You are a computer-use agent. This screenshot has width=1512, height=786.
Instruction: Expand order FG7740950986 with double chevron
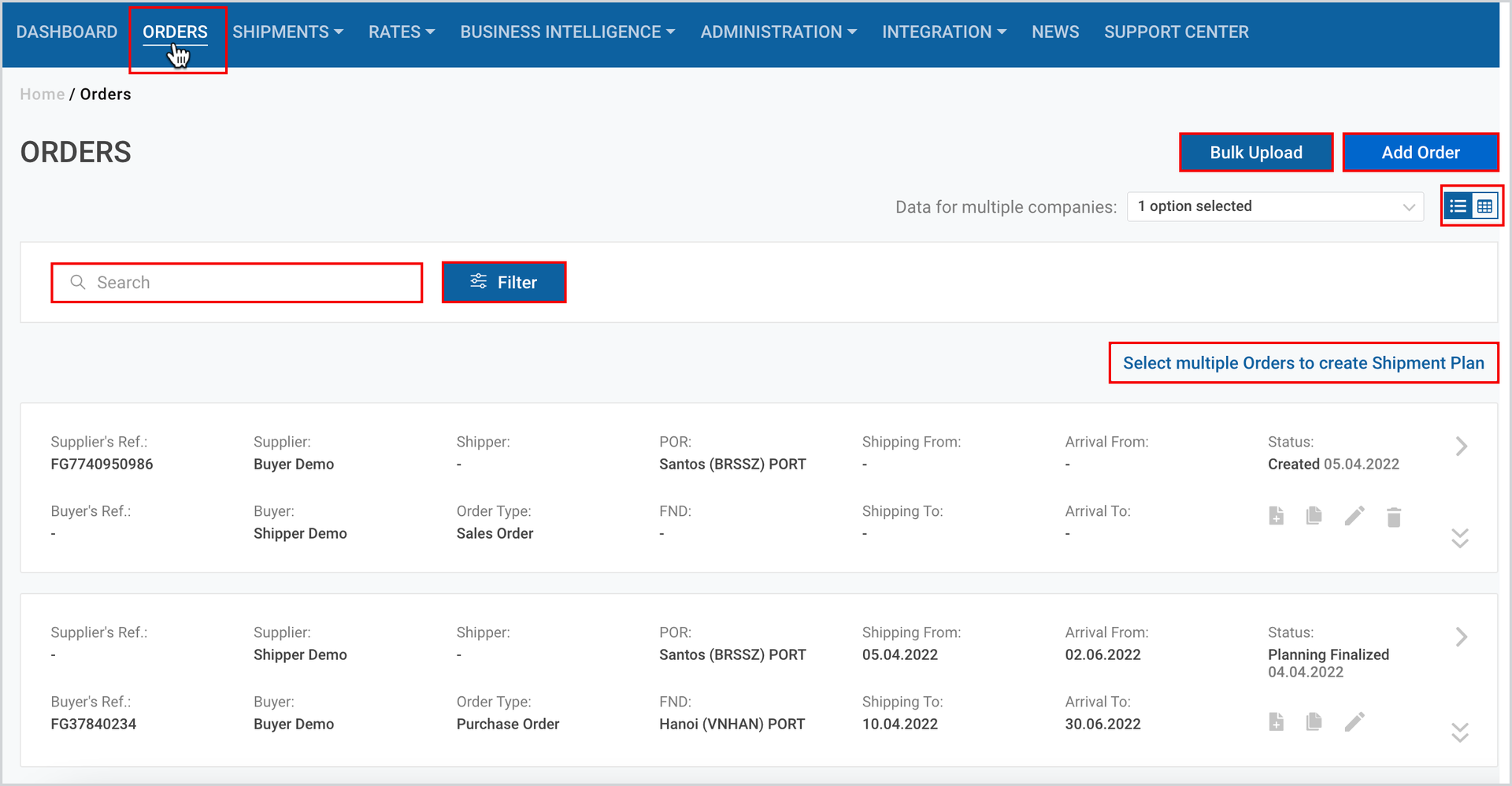pos(1460,538)
